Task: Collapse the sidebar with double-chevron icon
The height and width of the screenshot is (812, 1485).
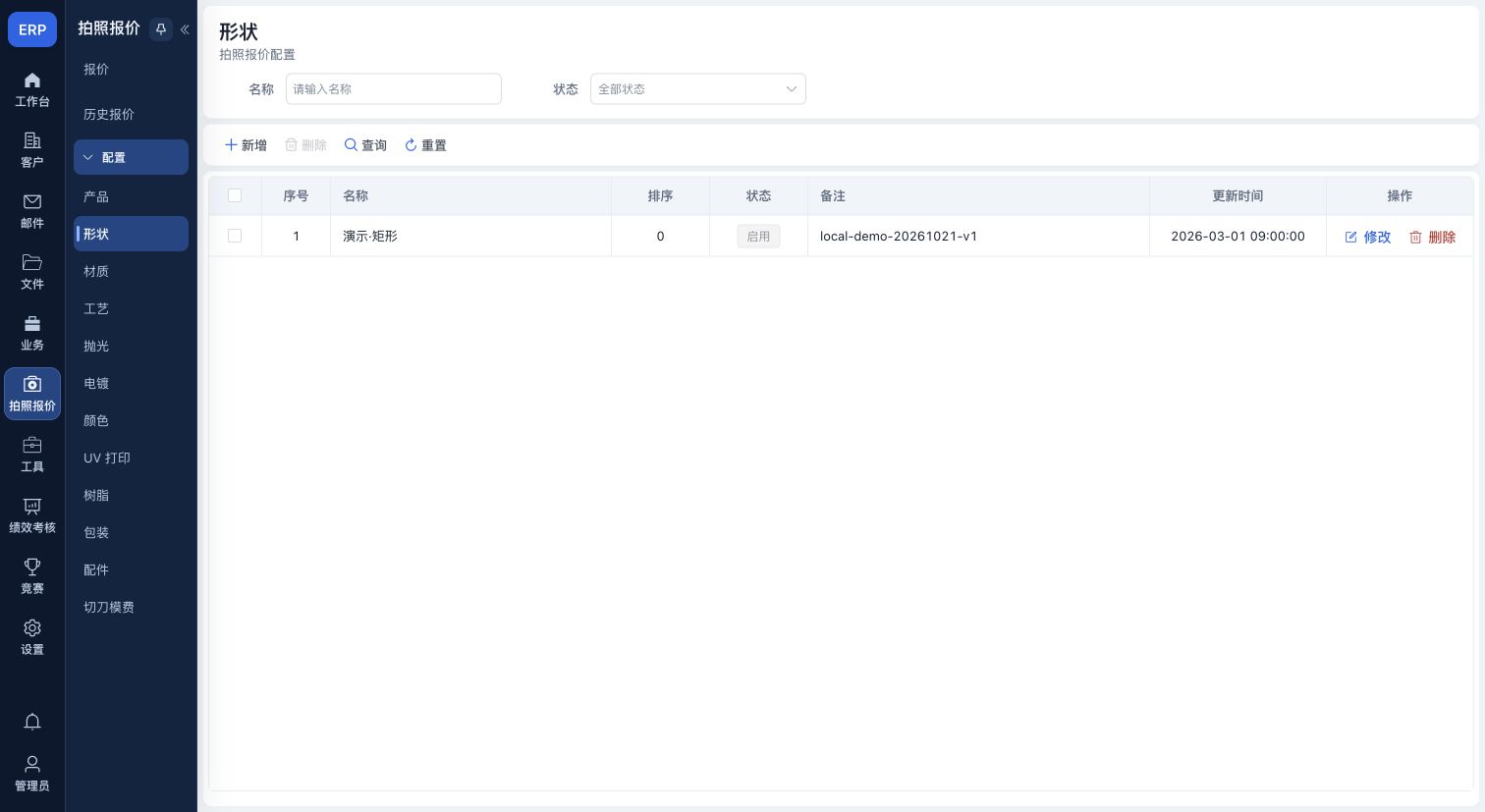Action: tap(185, 29)
